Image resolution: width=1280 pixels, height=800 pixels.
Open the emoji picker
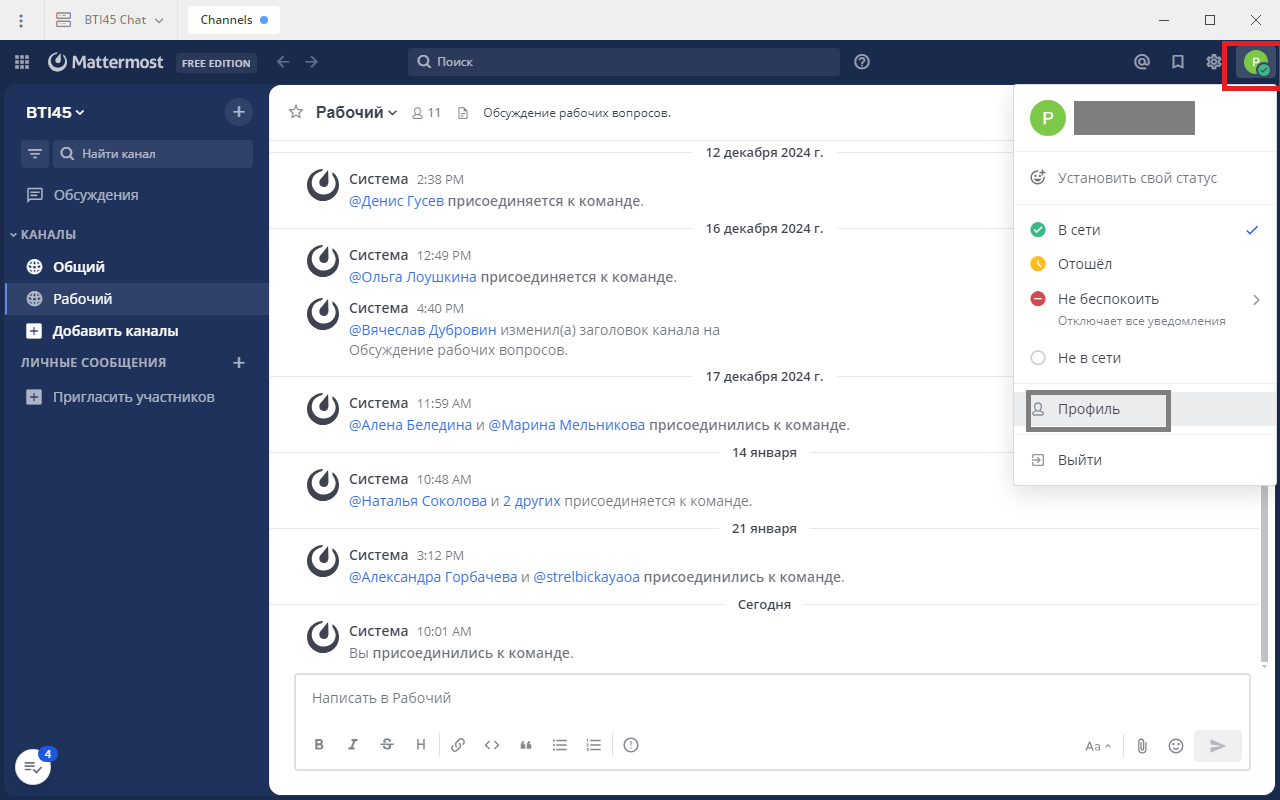click(1176, 746)
